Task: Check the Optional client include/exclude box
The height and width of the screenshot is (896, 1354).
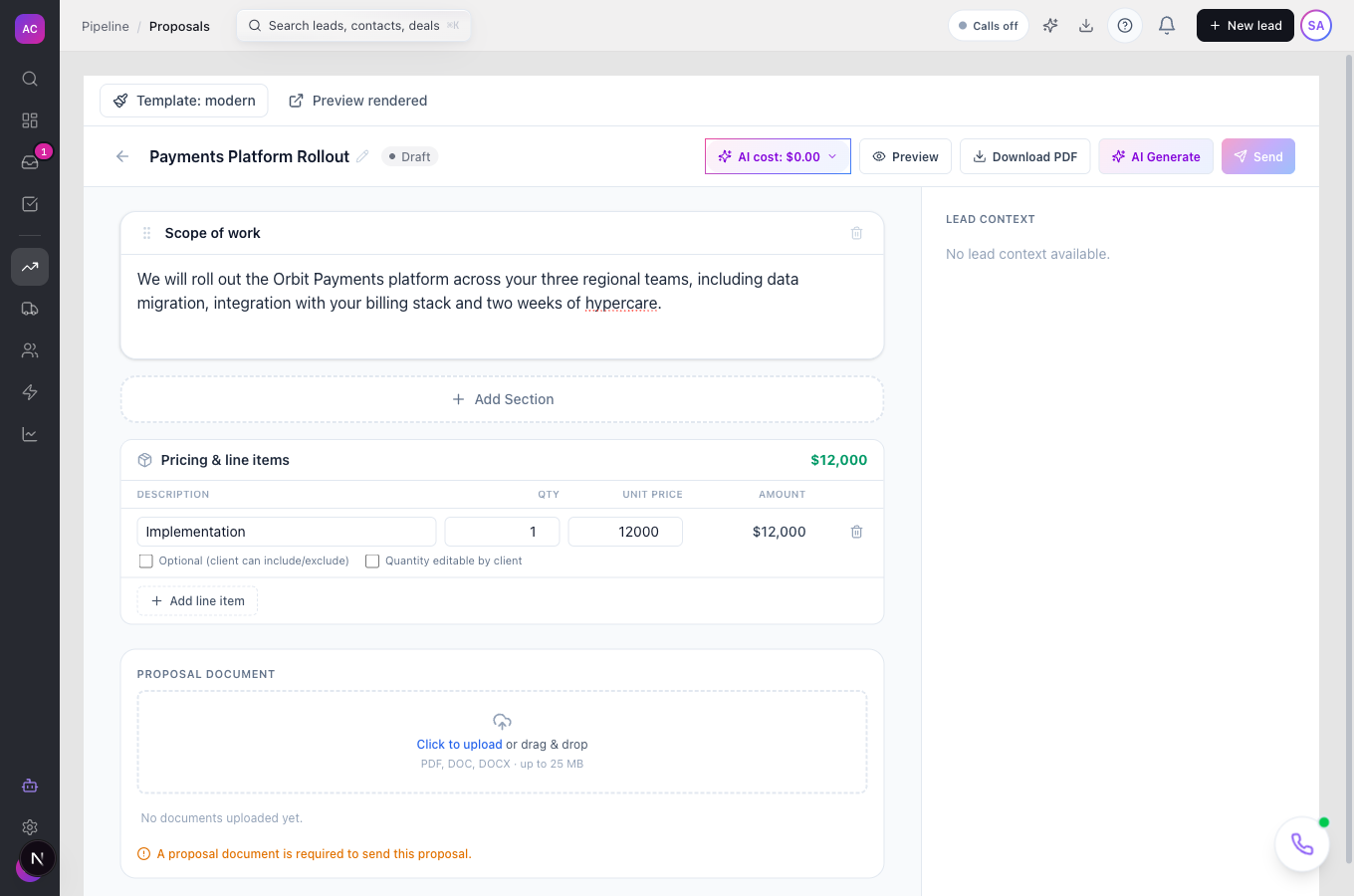Action: click(146, 561)
